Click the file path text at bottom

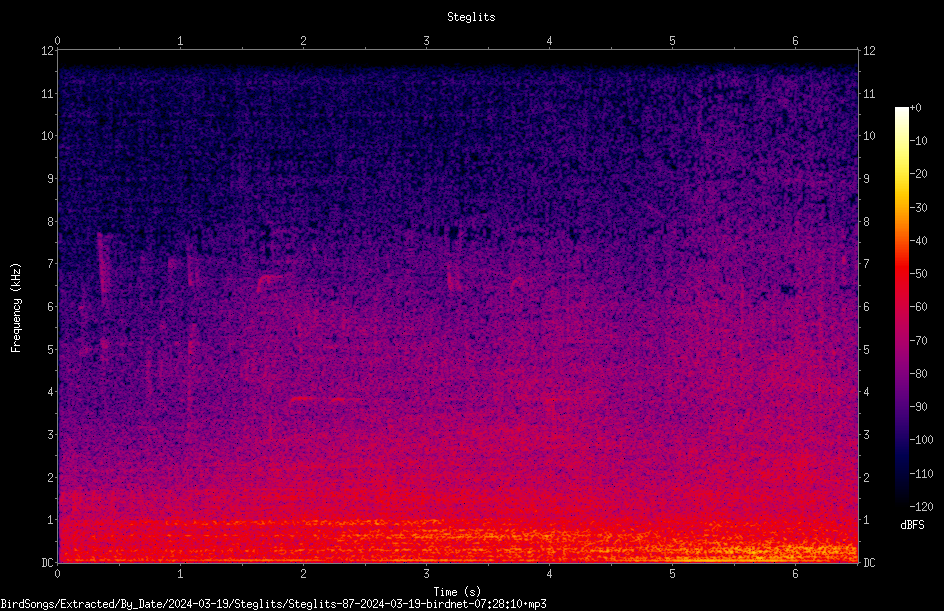click(273, 604)
